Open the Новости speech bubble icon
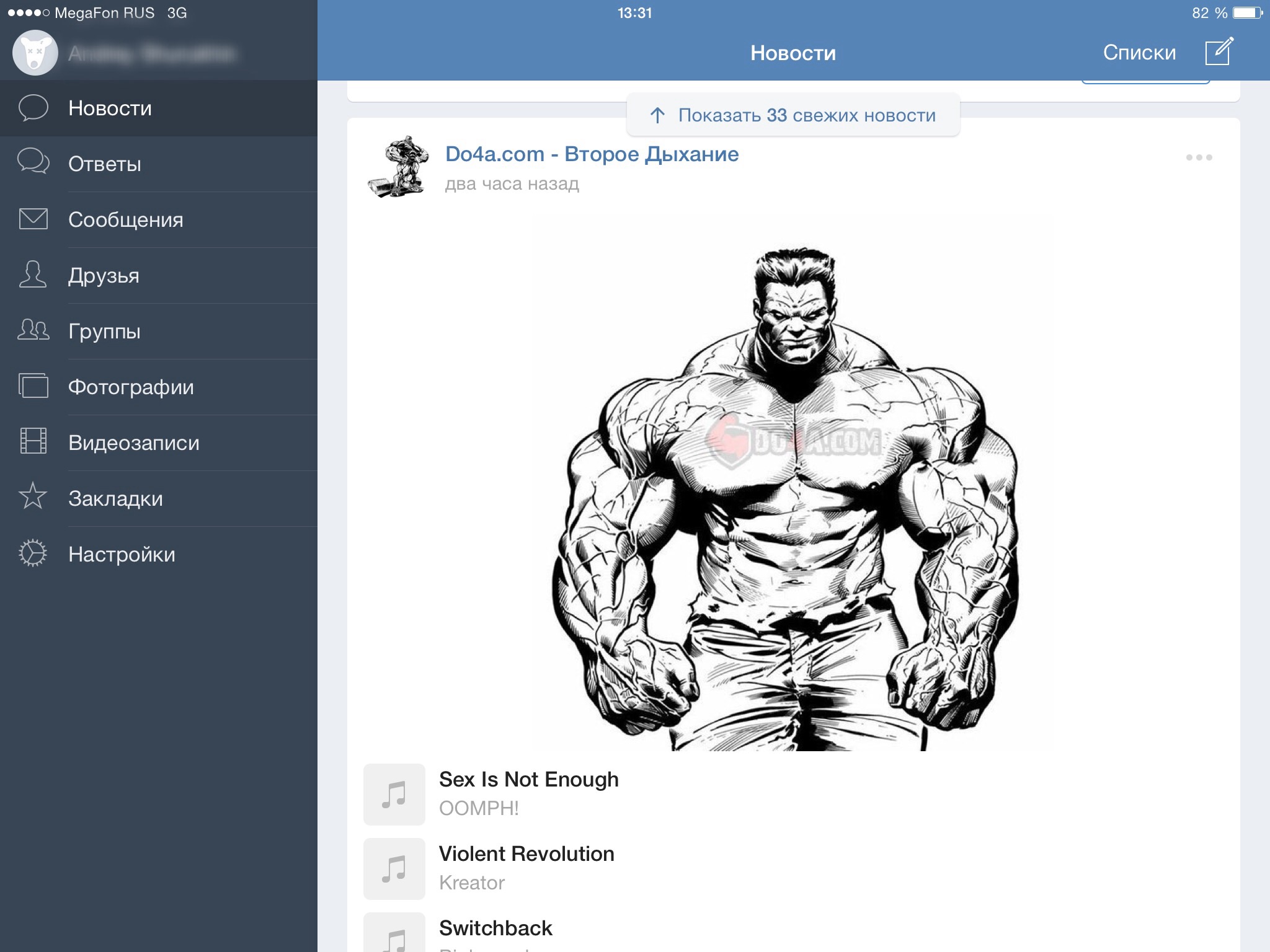 33,108
